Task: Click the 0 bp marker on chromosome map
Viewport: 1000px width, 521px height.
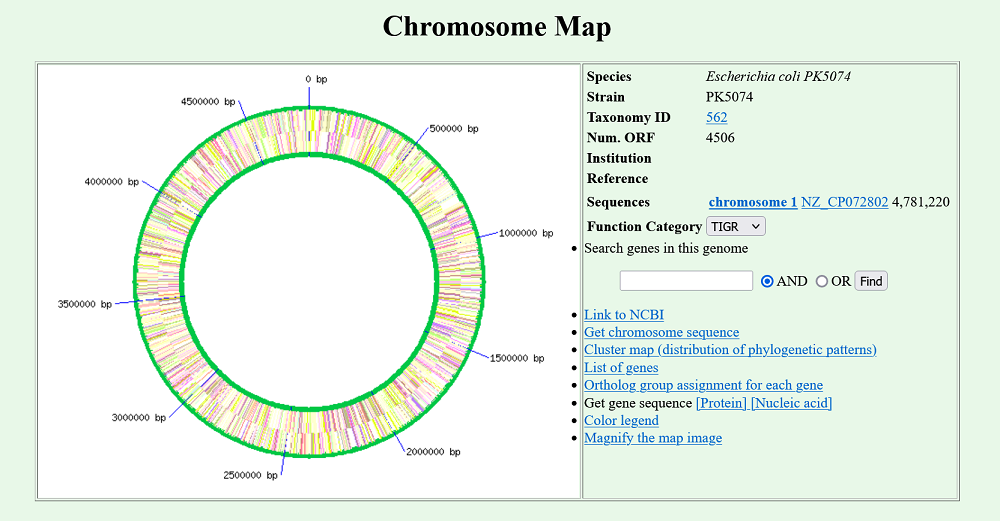Action: coord(316,79)
